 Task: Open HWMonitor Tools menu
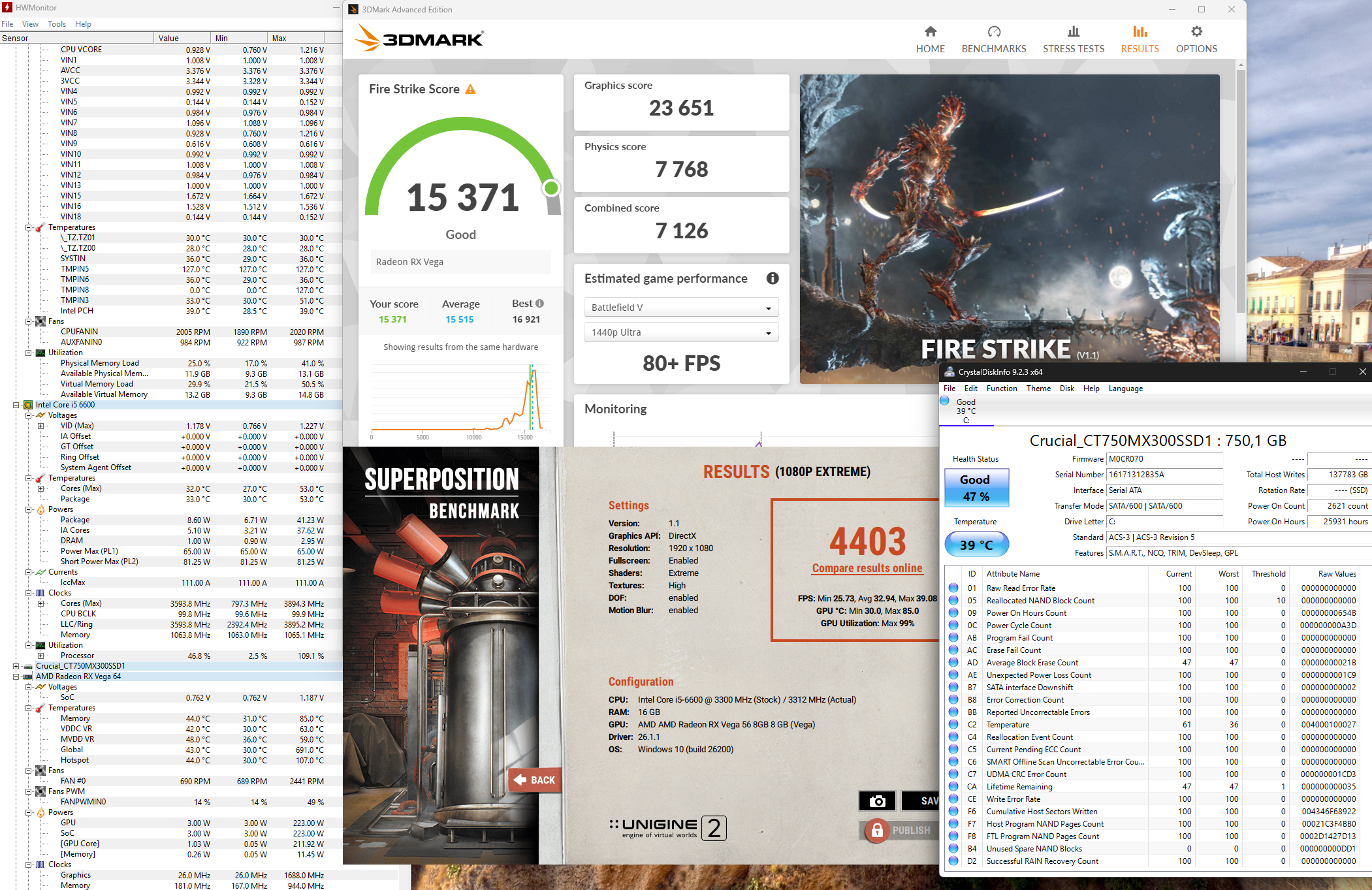pyautogui.click(x=56, y=24)
